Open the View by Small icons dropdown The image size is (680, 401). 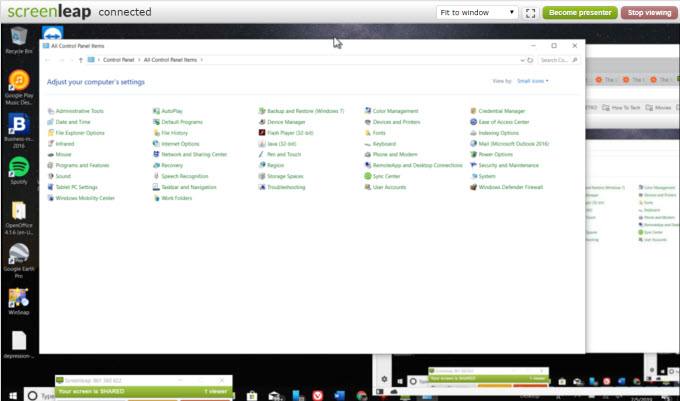[533, 81]
